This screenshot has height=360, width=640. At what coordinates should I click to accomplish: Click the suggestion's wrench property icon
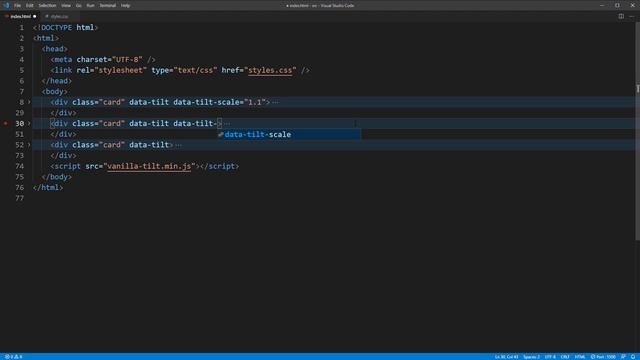(x=221, y=134)
